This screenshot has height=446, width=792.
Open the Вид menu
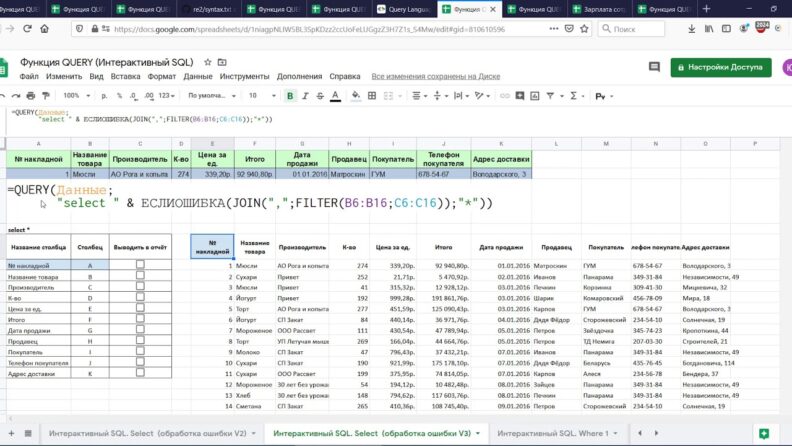96,76
